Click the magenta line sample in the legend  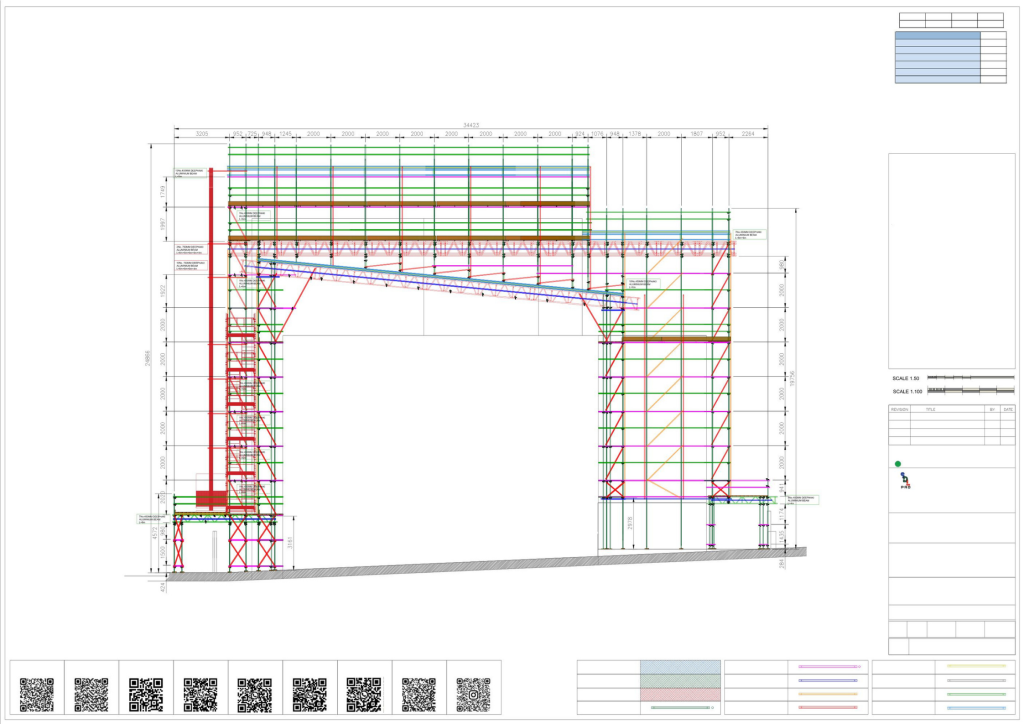point(829,667)
